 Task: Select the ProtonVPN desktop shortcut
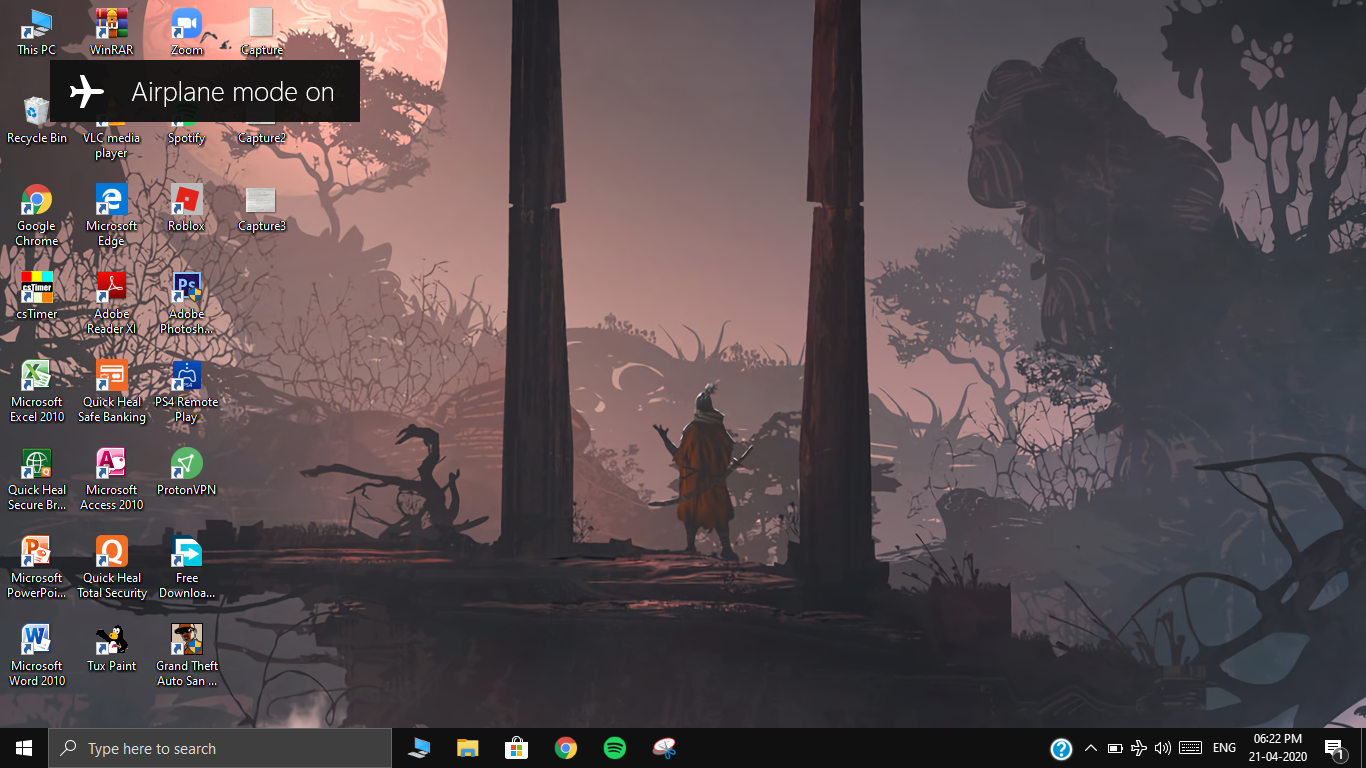[186, 472]
